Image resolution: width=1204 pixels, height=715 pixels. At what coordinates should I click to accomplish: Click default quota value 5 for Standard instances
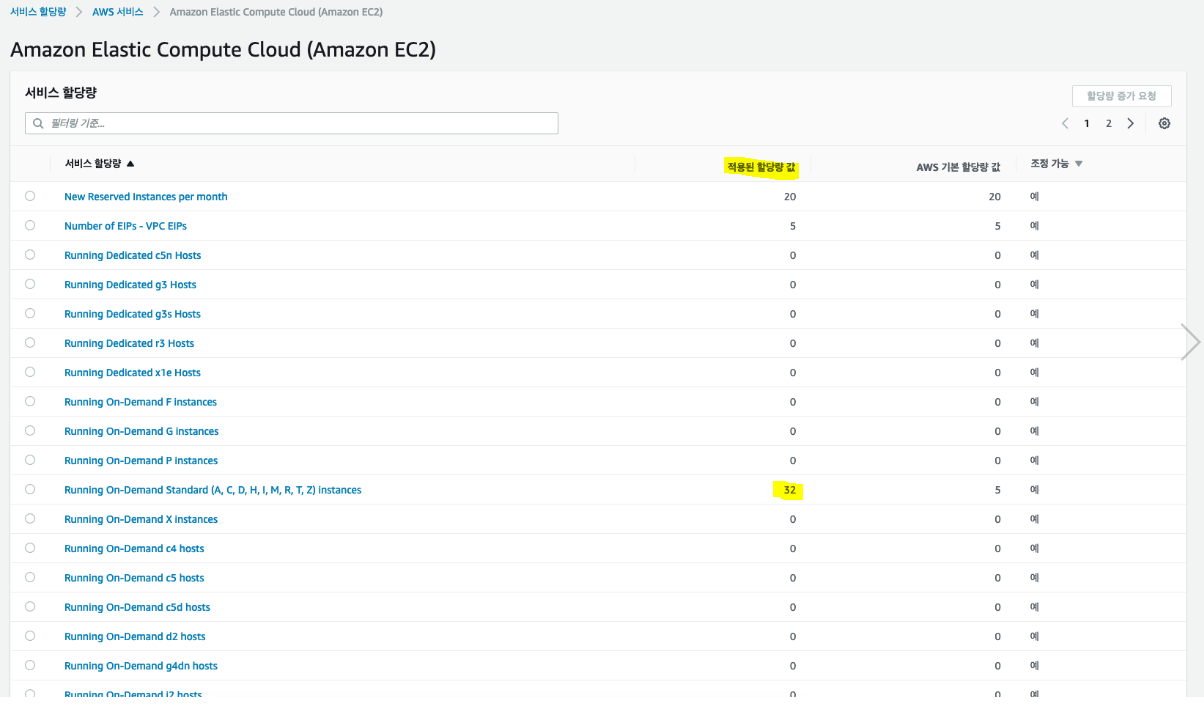point(997,490)
